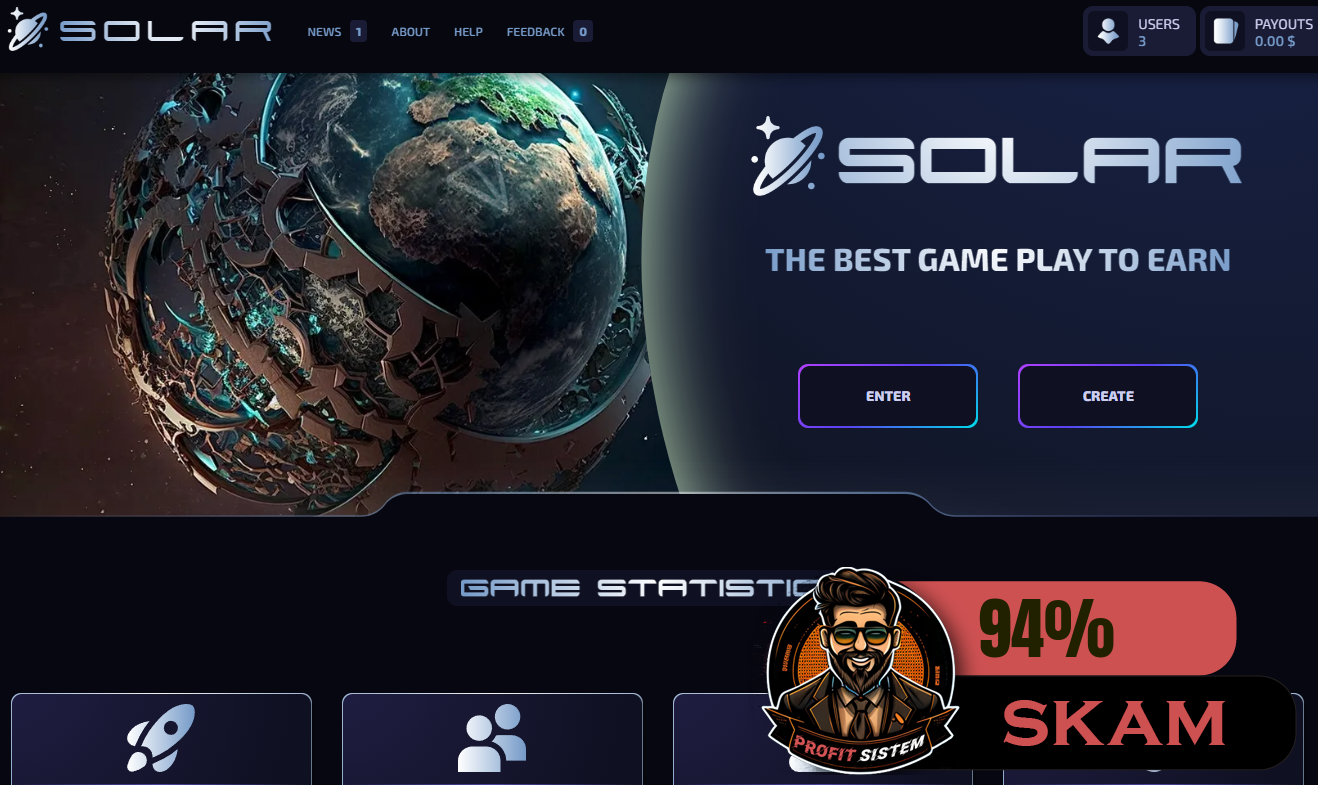Click the Enter button
Viewport: 1318px width, 785px height.
(888, 396)
